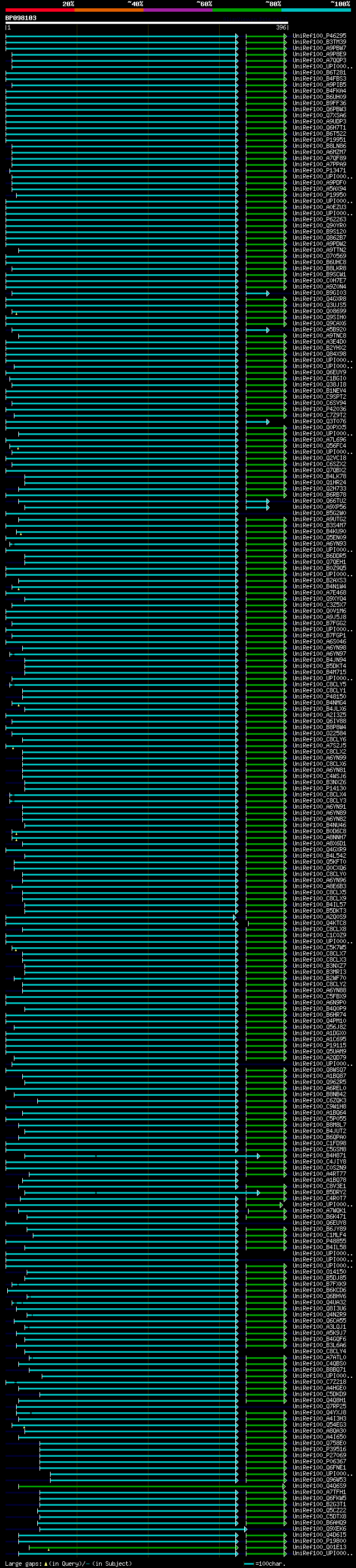
Task: Click the UniRef100_Q758E0 label
Action: pos(319,1443)
